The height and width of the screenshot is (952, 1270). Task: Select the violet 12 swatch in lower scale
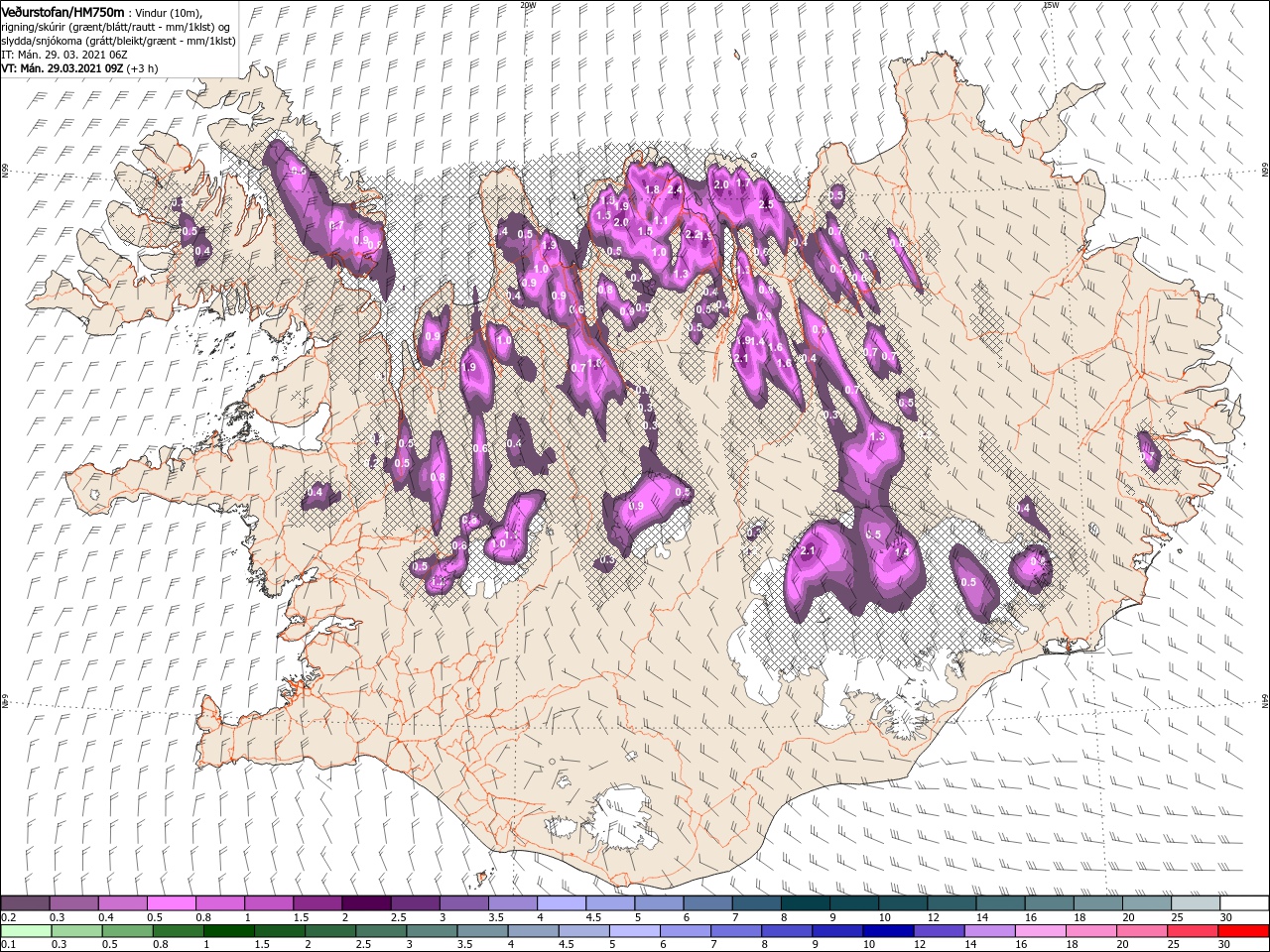pos(938,931)
